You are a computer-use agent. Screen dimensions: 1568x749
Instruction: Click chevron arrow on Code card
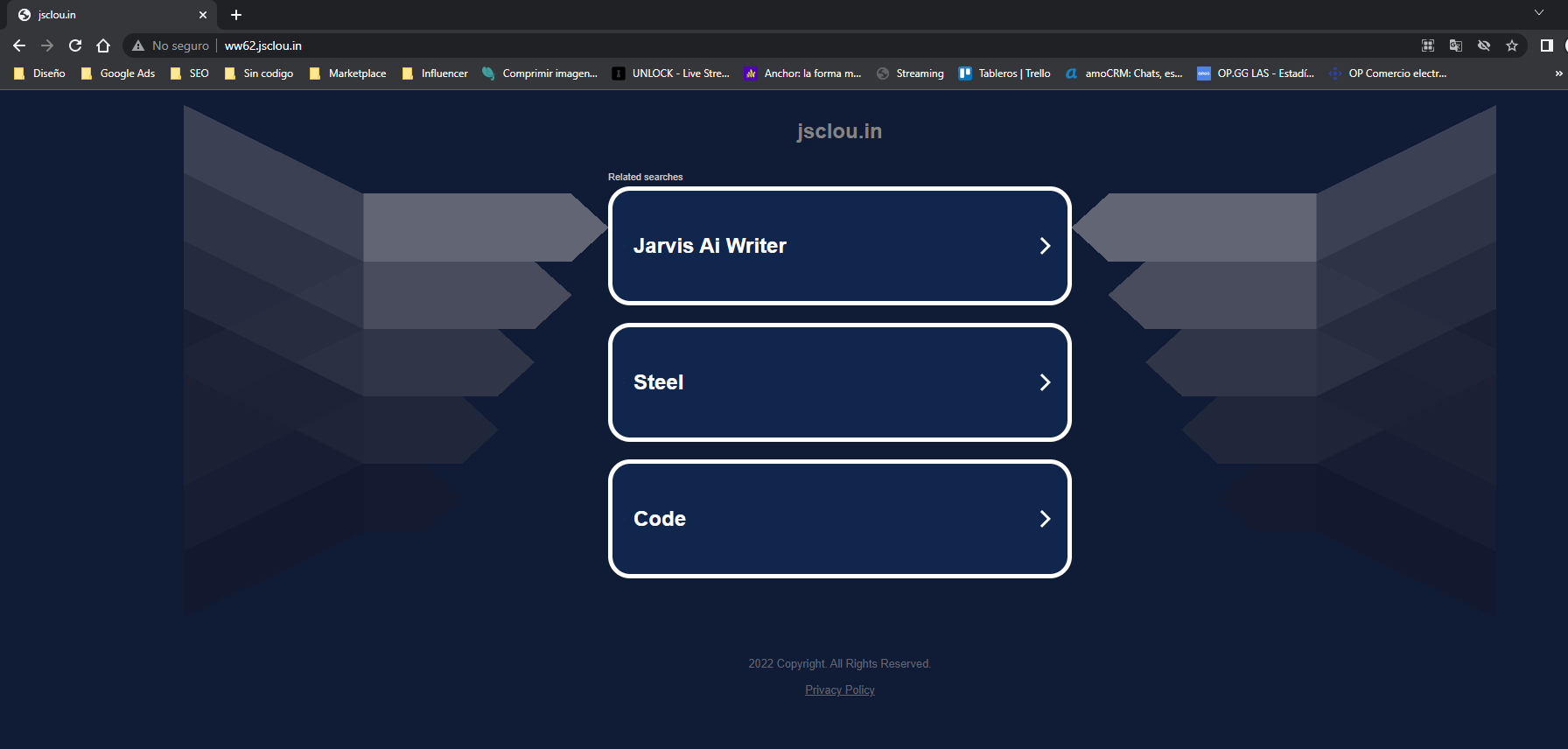click(1045, 519)
